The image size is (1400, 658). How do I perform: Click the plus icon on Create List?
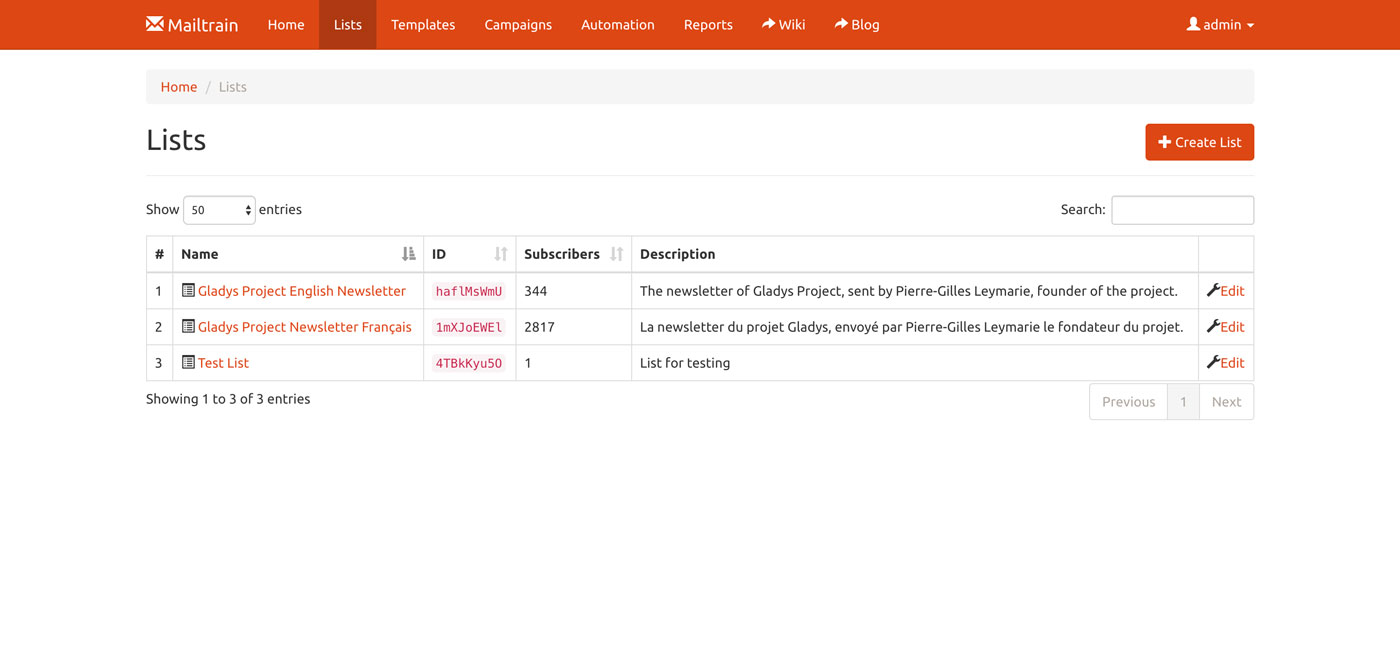tap(1164, 142)
